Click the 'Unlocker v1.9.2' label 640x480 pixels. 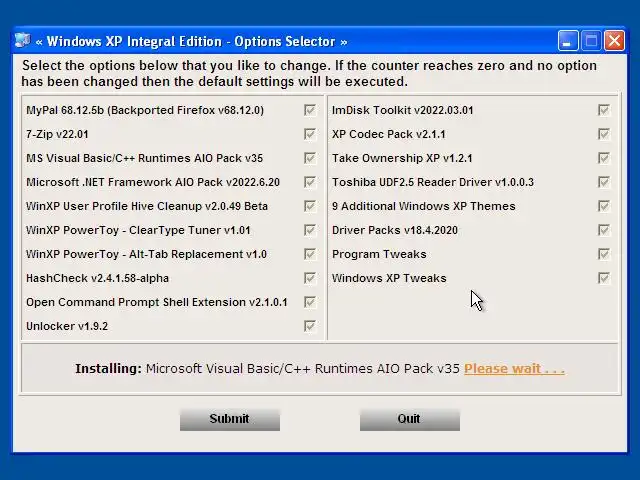[67, 326]
